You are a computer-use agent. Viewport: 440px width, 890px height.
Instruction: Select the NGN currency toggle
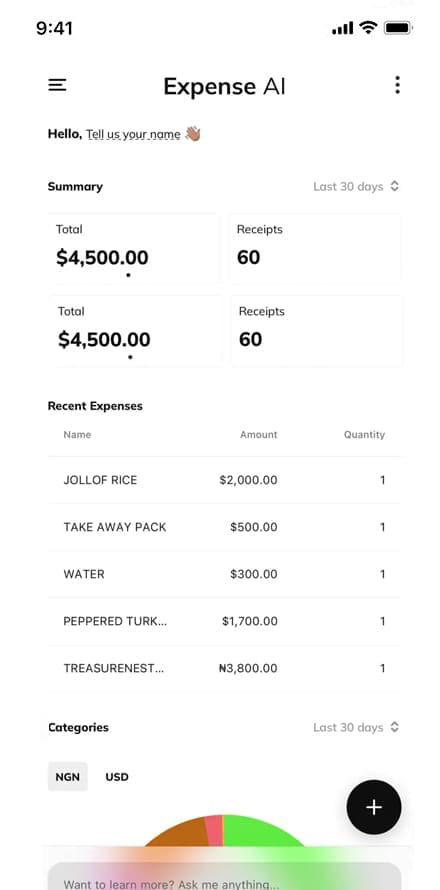click(68, 776)
